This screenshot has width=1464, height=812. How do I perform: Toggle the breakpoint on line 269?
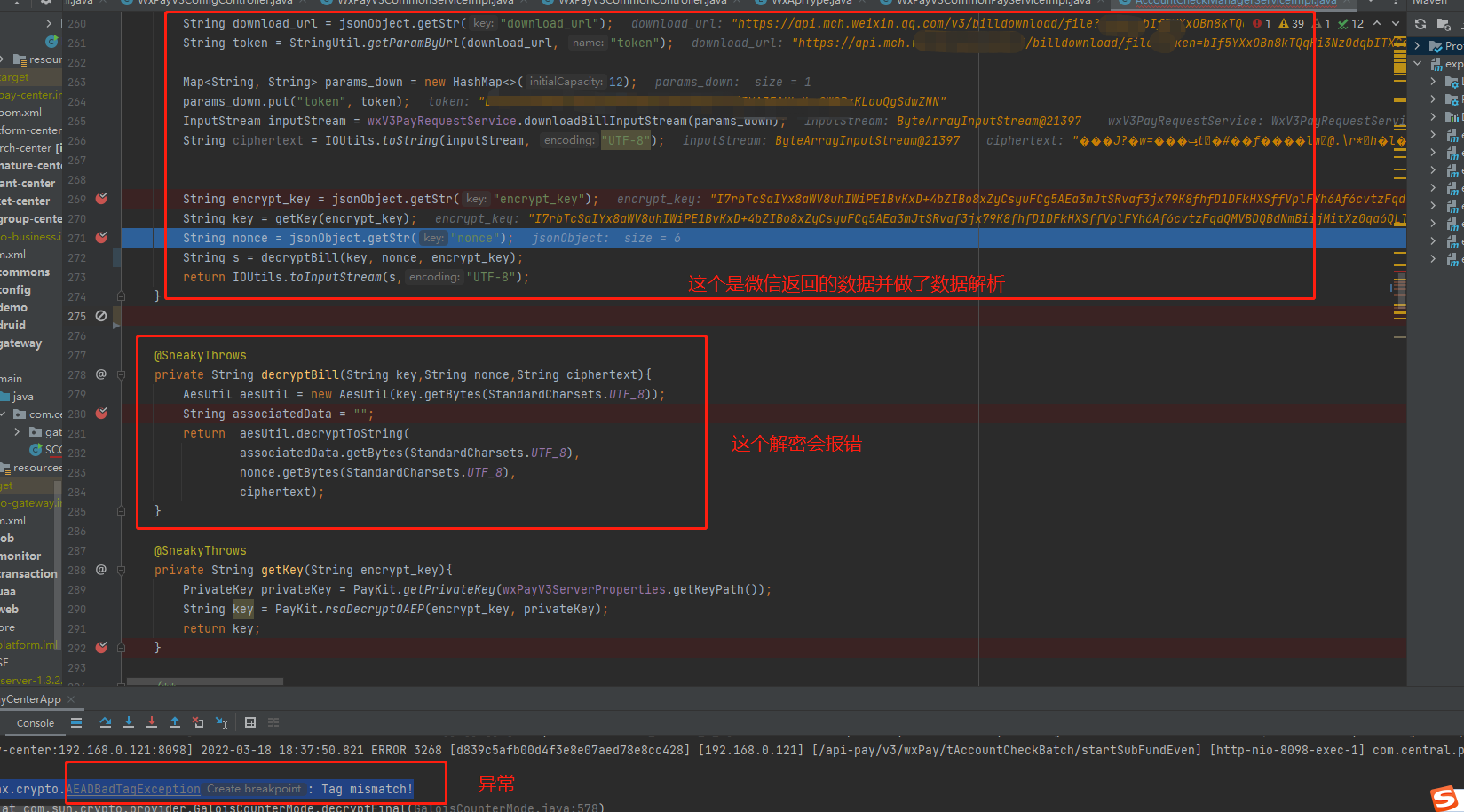101,199
